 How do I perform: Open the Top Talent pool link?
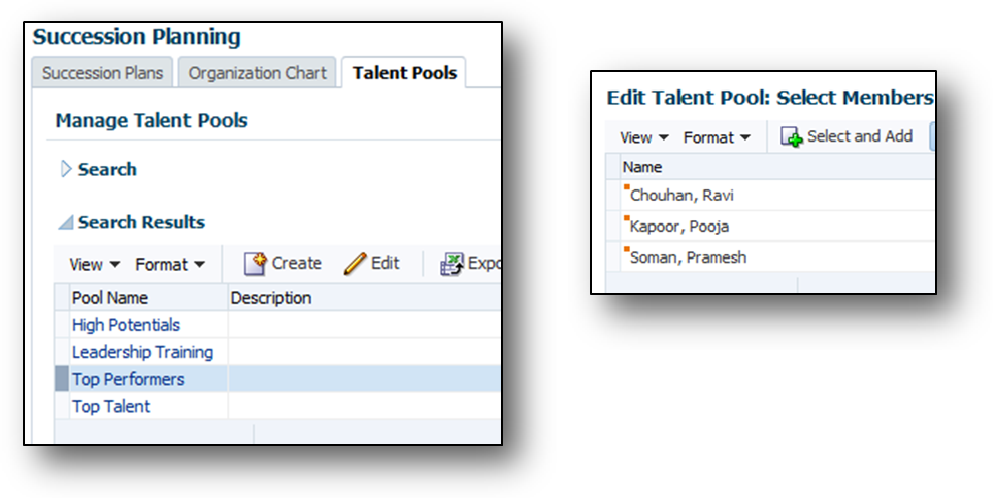click(111, 406)
